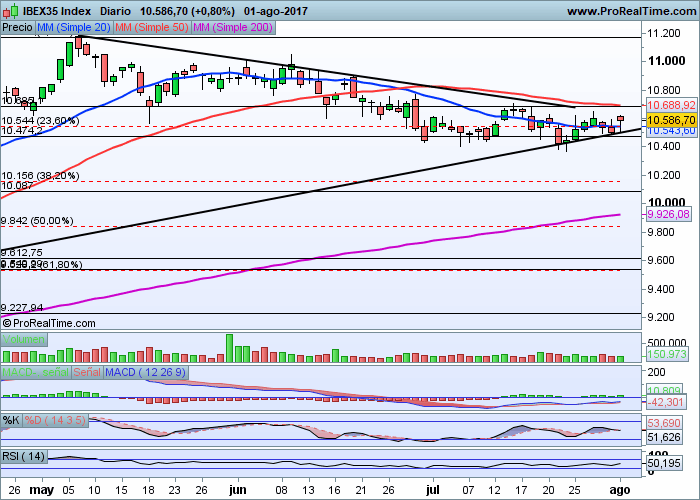Select the MM (Simple 20) indicator label

point(74,28)
